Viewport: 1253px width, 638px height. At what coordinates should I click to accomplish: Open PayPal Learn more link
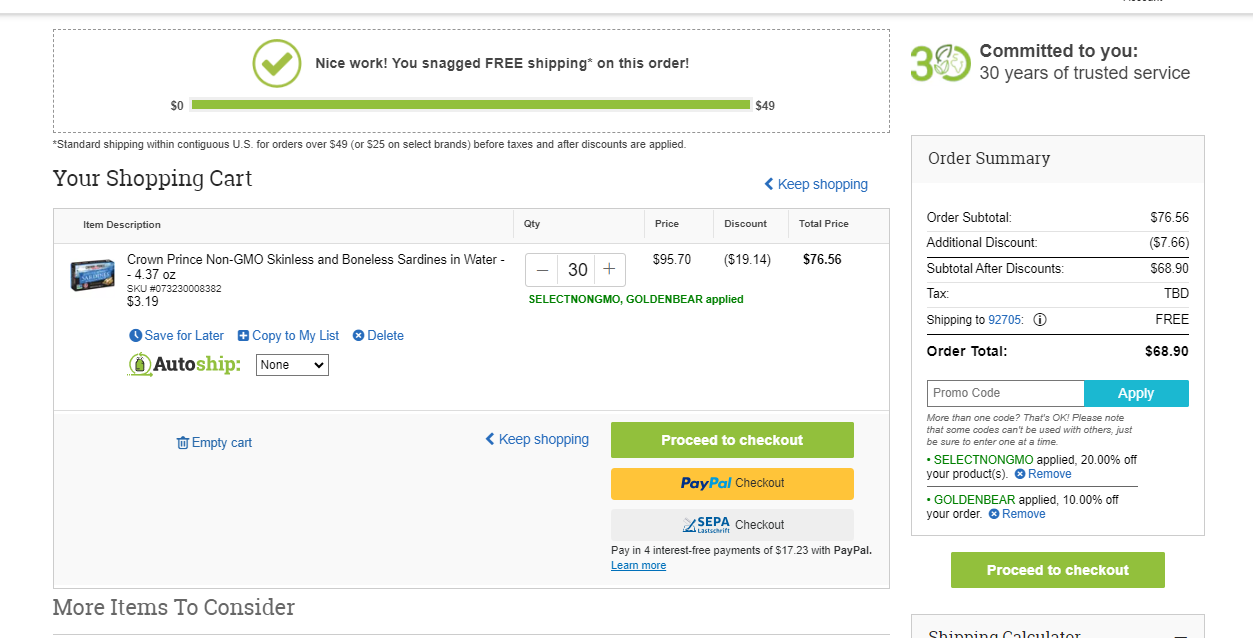[x=638, y=565]
